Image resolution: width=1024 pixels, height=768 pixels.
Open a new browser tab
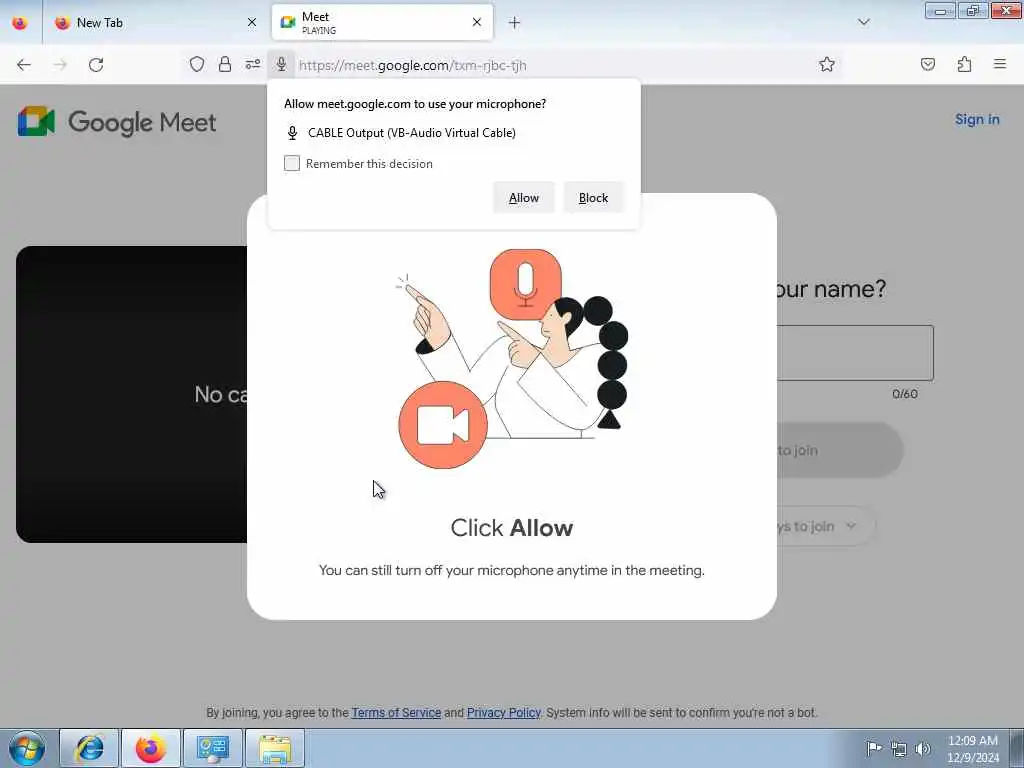point(515,23)
